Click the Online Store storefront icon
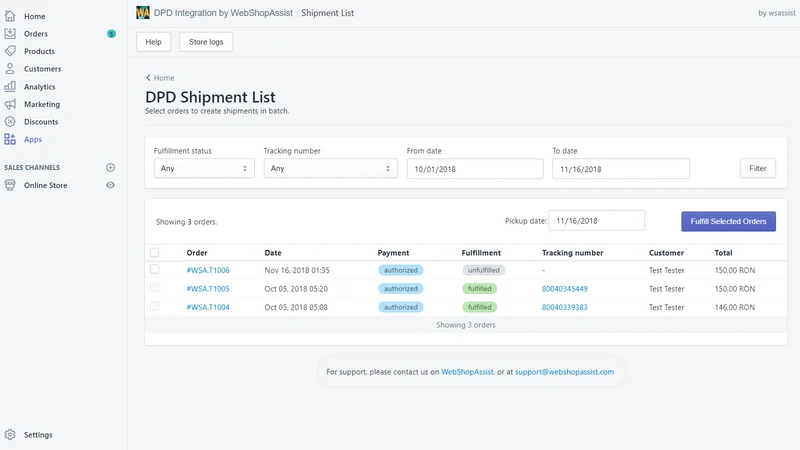The image size is (800, 450). 10,185
